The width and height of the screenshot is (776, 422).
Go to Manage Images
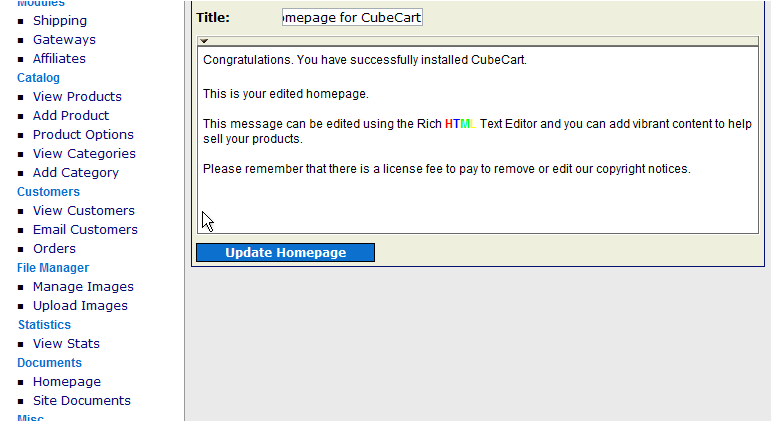pyautogui.click(x=83, y=286)
